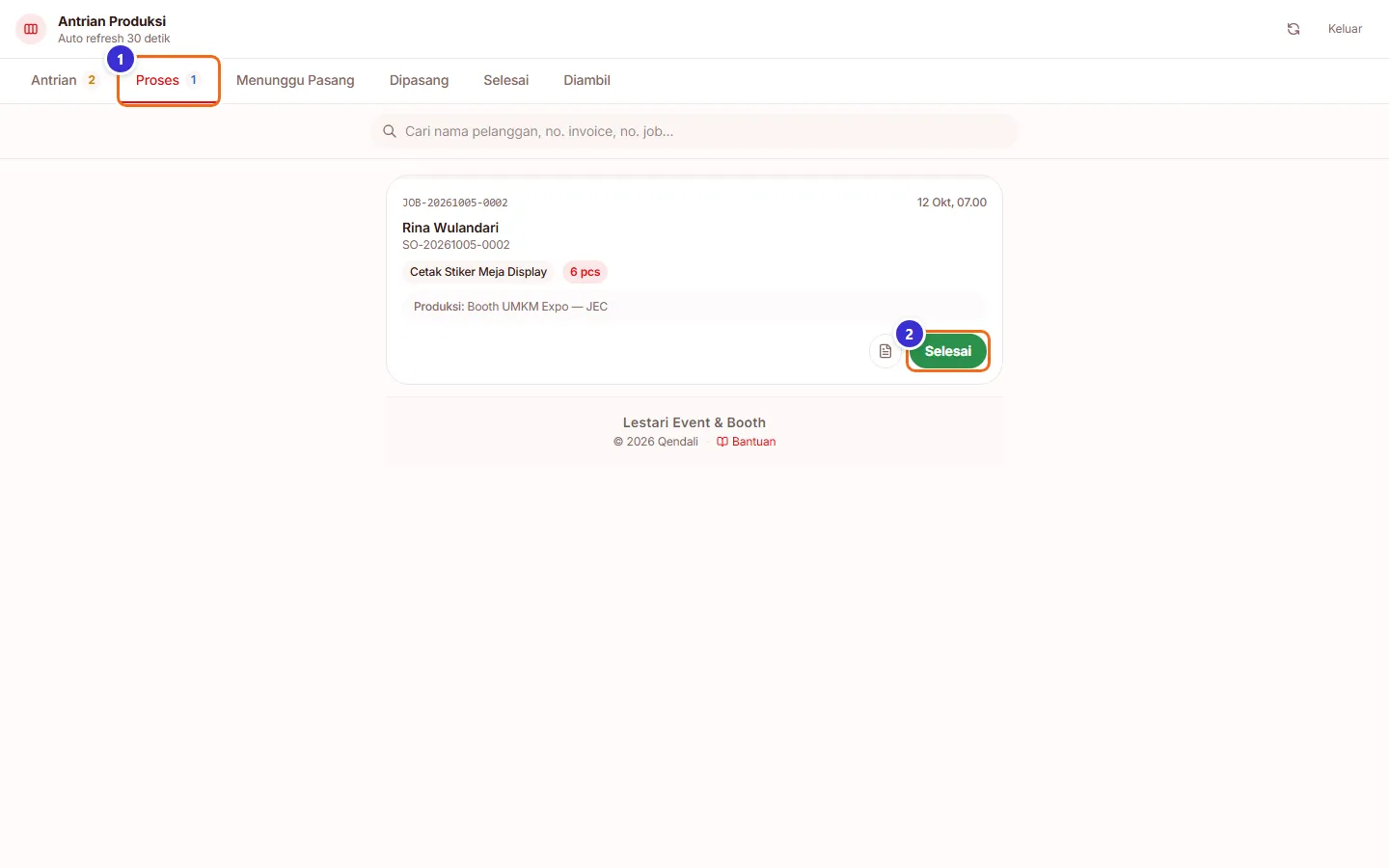Click the © 2026 Qendali footer text

tap(656, 442)
